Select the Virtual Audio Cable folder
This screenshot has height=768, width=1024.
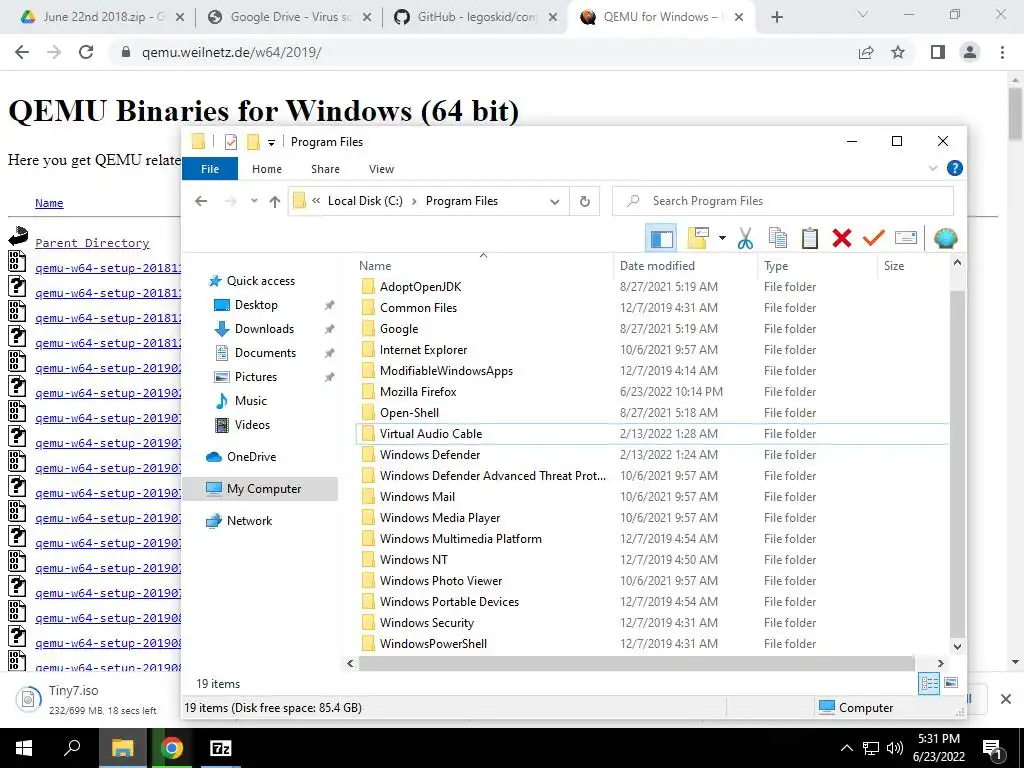pyautogui.click(x=430, y=434)
